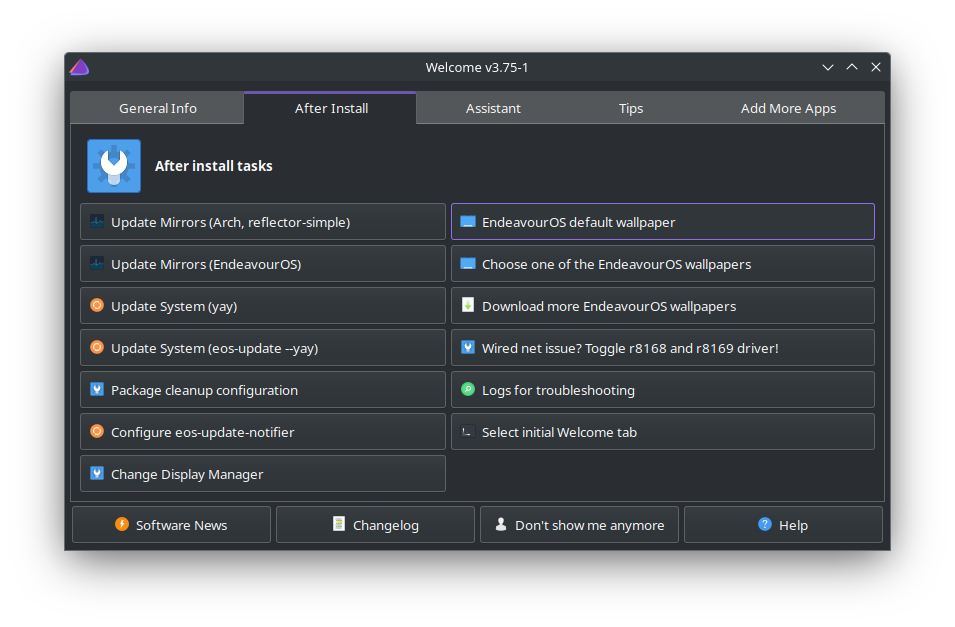Click the wrench After install tasks icon
Viewport: 955px width, 627px height.
click(x=114, y=166)
